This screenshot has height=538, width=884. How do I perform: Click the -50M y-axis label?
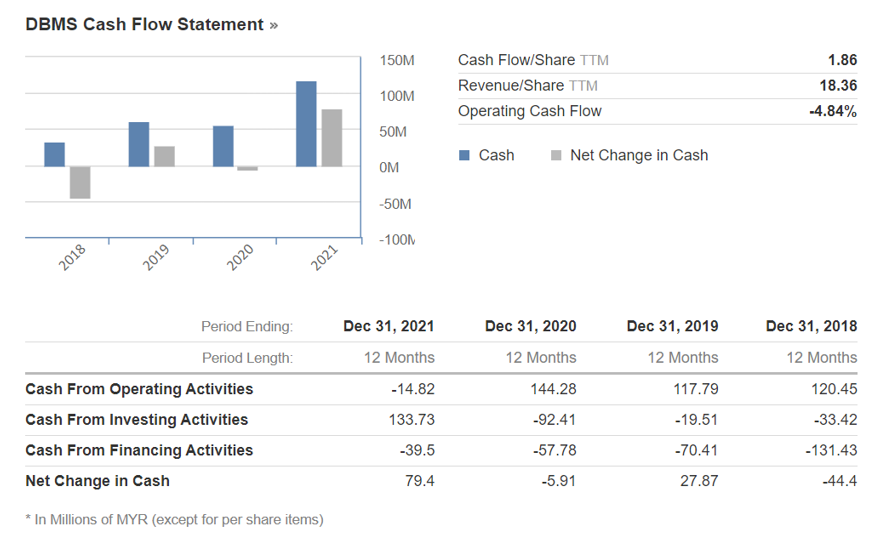point(395,204)
